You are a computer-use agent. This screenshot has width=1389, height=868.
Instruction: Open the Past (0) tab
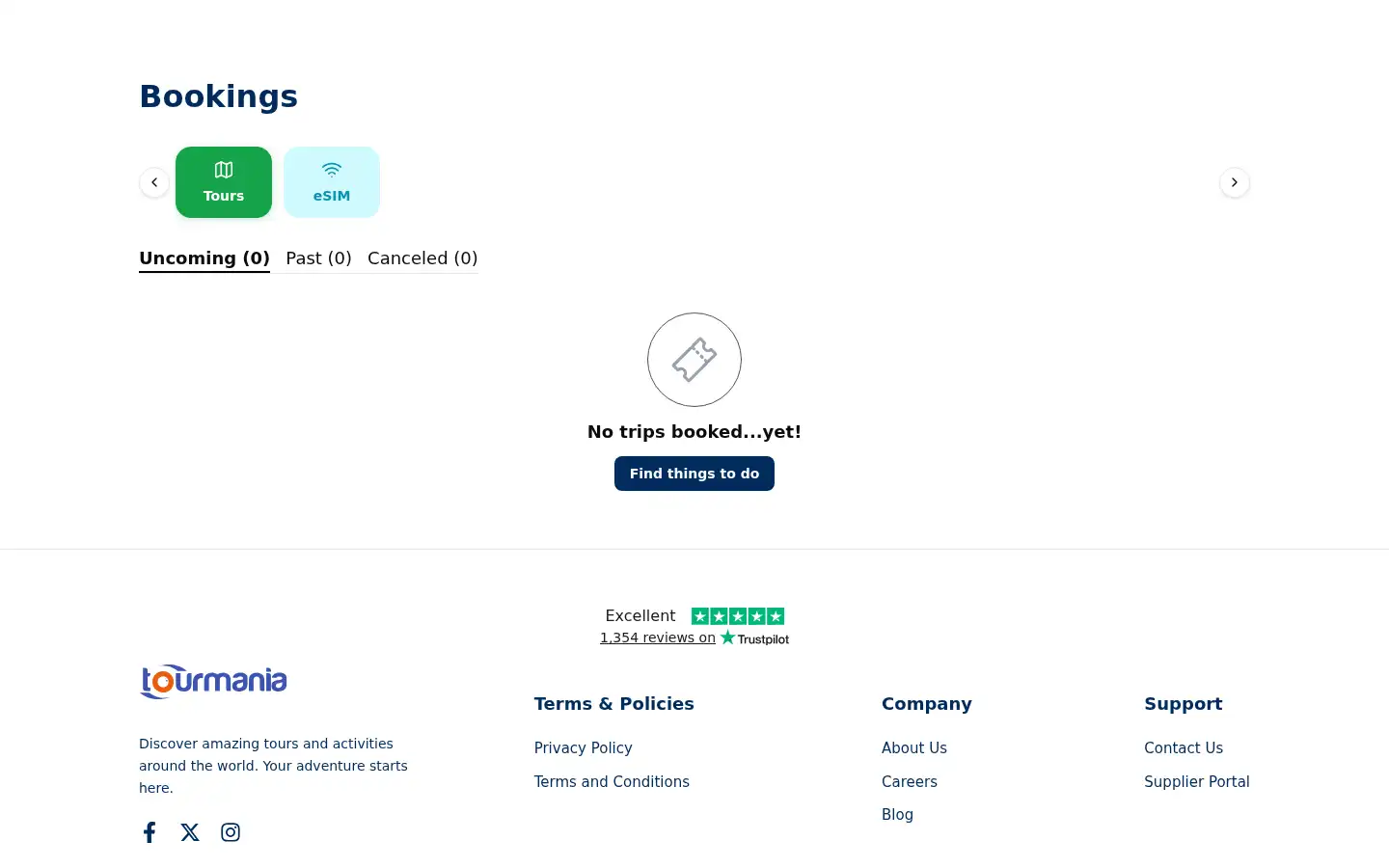coord(318,258)
